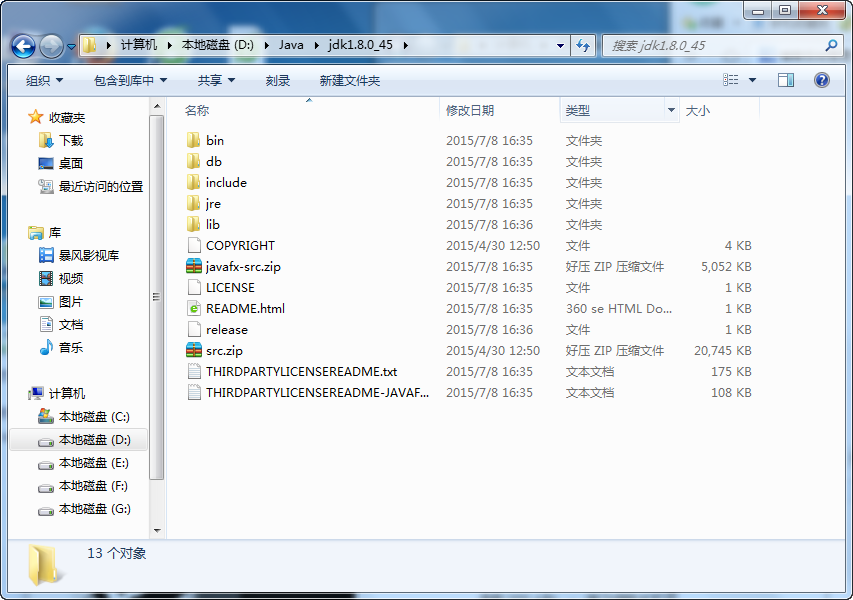Select the javafx-src.zip archive icon
The width and height of the screenshot is (853, 600).
point(194,267)
